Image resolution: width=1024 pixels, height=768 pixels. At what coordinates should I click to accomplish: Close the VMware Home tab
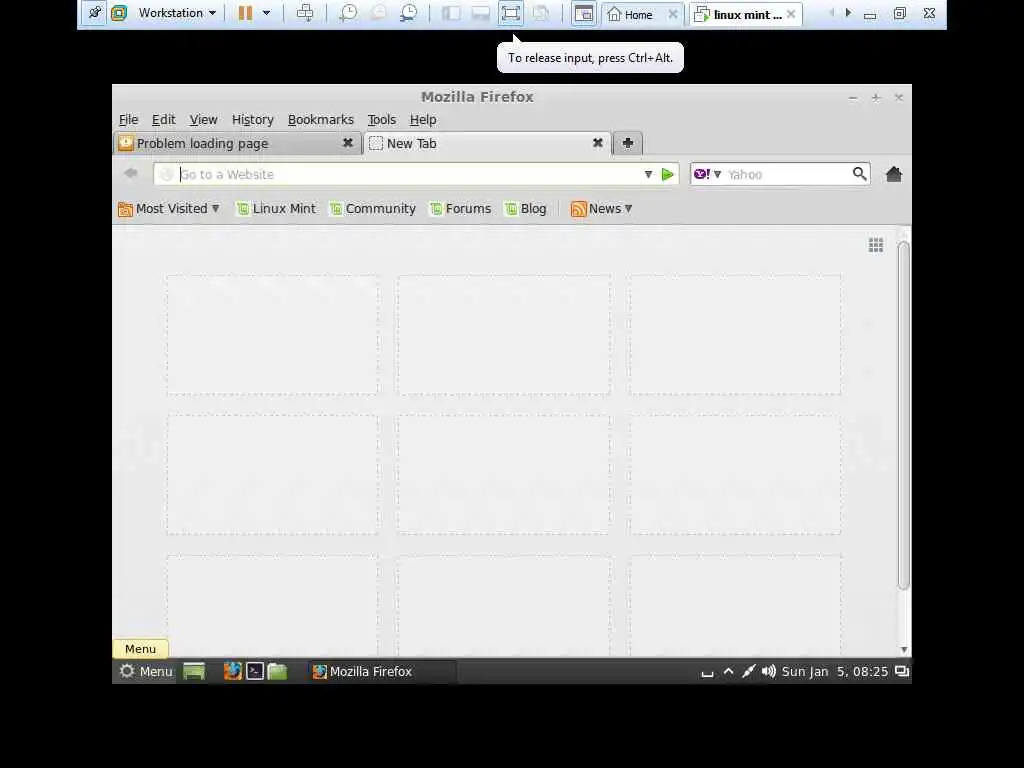[673, 14]
